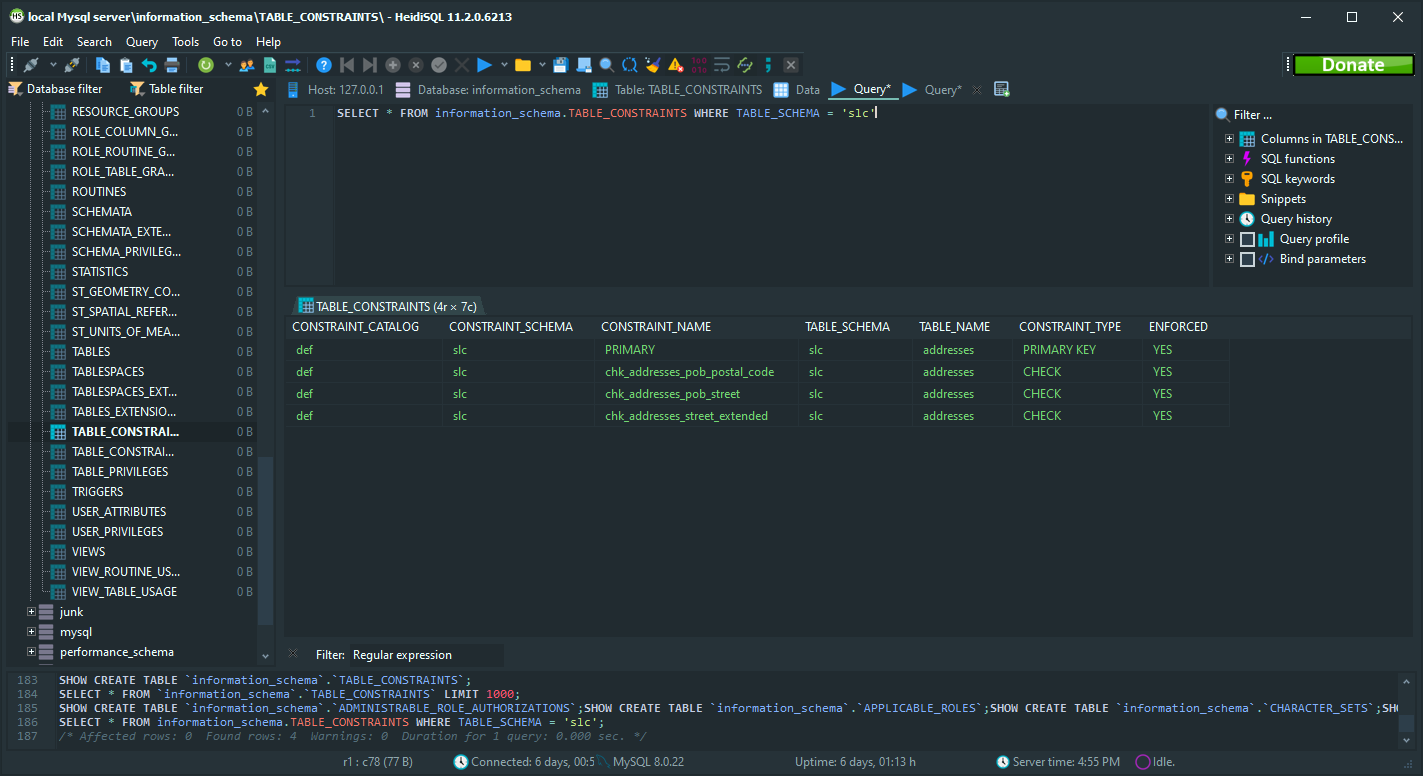
Task: Close the second Query* tab
Action: [x=975, y=89]
